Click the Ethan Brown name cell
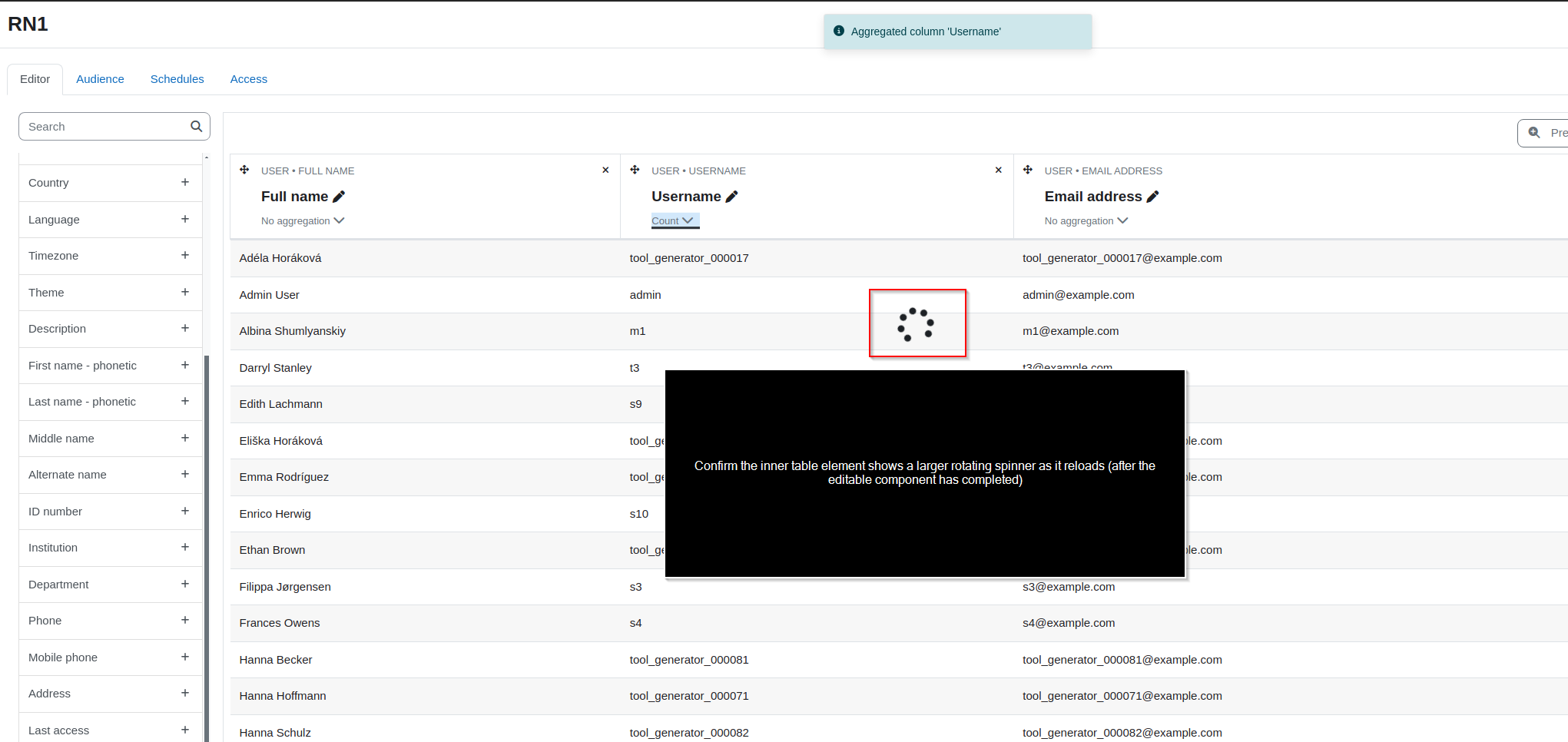 272,550
